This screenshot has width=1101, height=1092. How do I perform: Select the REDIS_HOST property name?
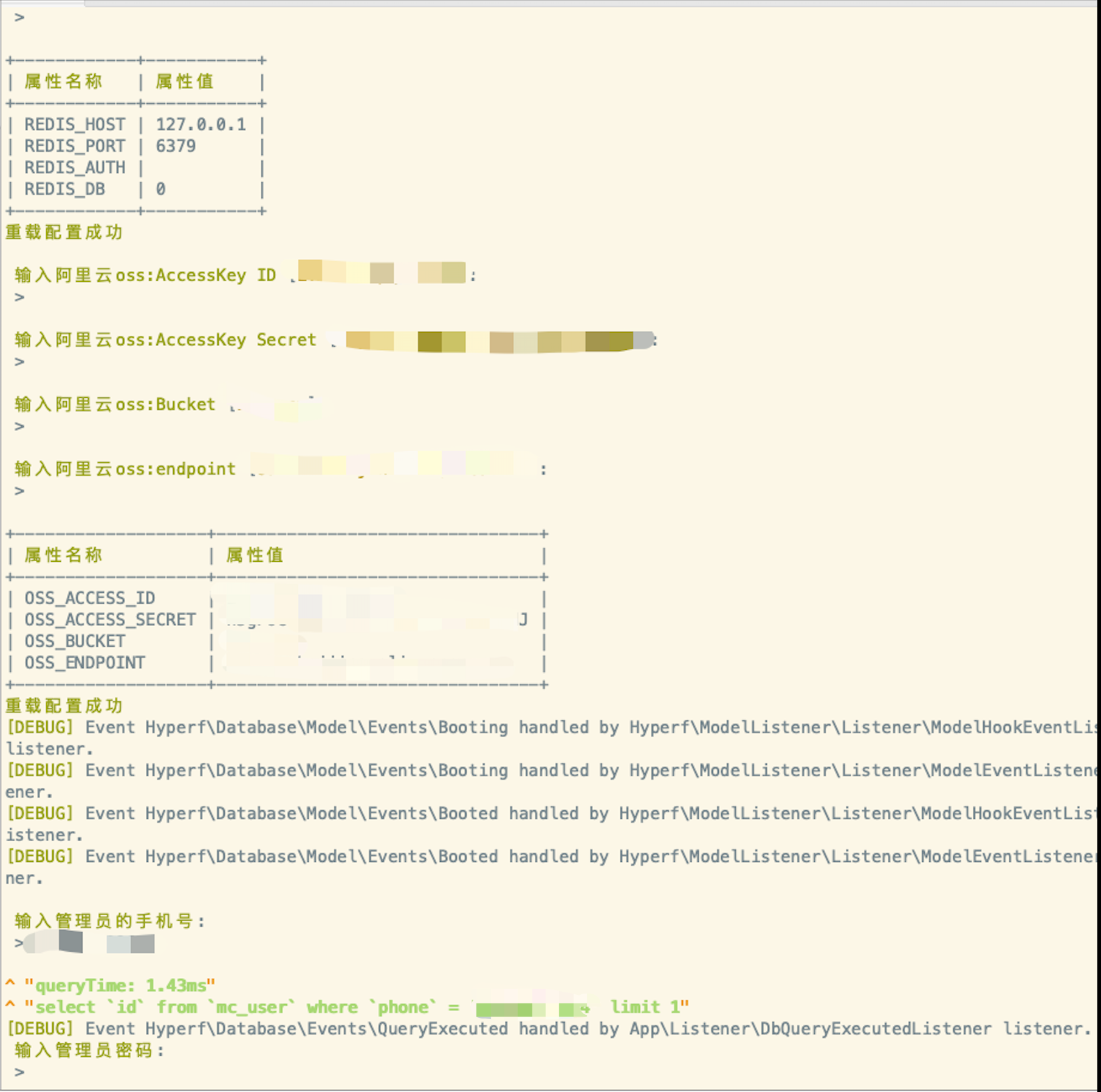point(75,125)
